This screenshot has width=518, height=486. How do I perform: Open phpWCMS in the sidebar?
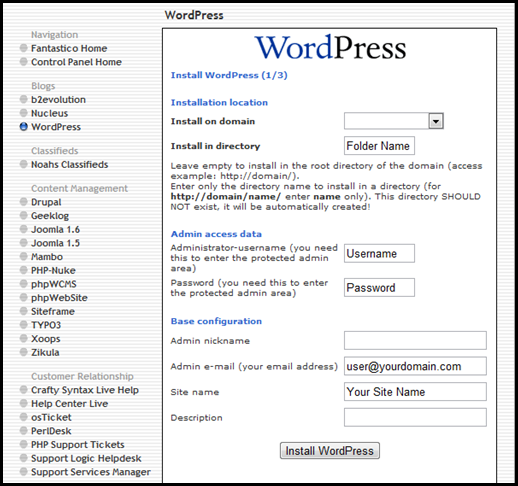(x=54, y=284)
